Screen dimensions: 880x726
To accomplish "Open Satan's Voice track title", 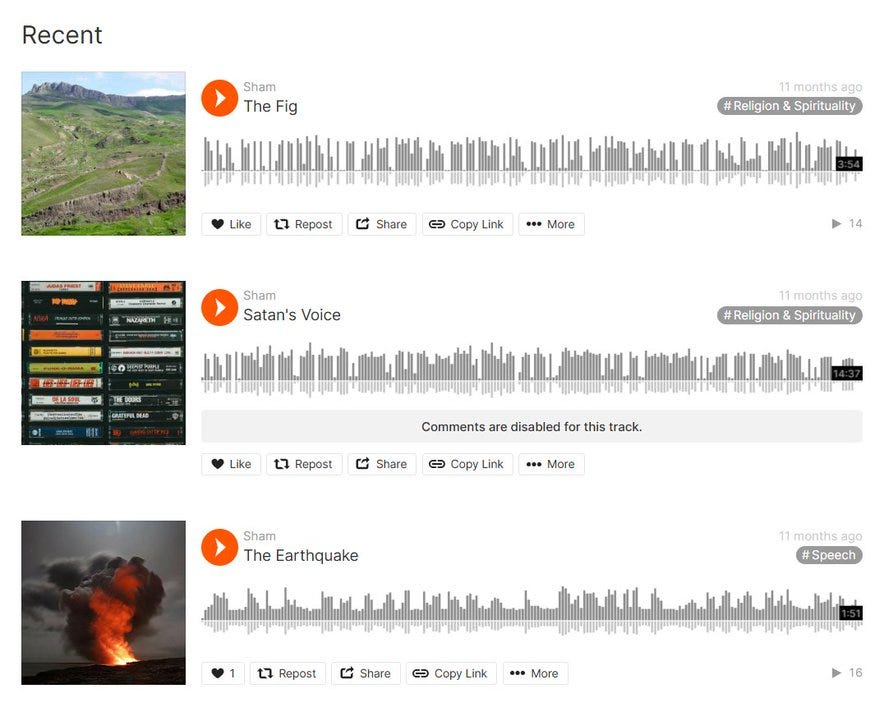I will (292, 315).
